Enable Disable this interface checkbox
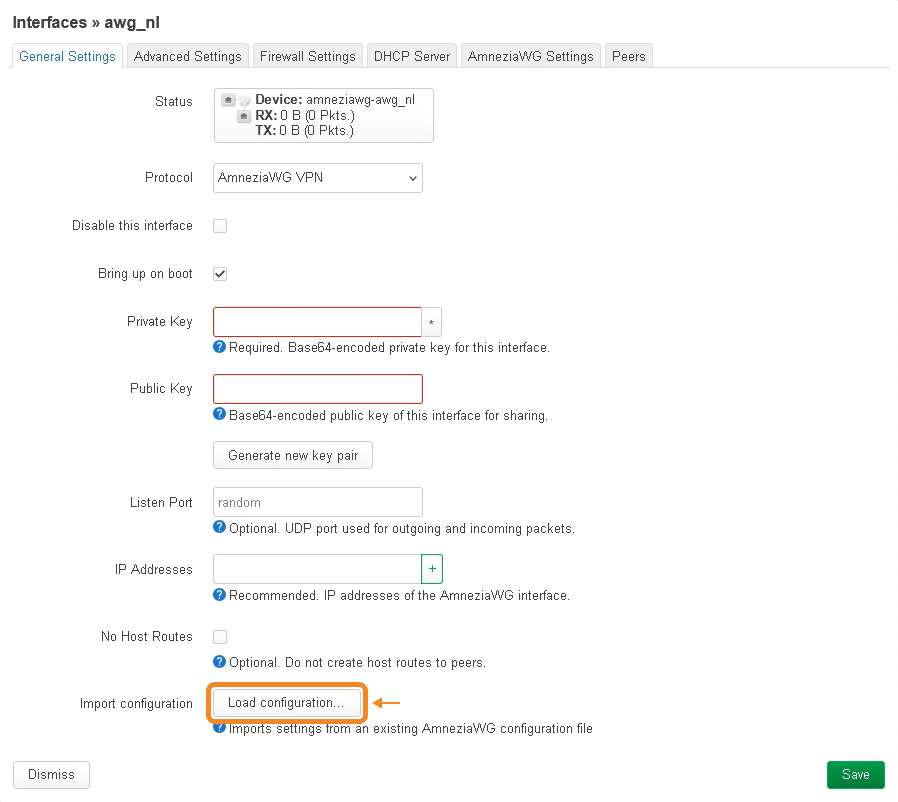This screenshot has width=898, height=802. click(x=220, y=226)
